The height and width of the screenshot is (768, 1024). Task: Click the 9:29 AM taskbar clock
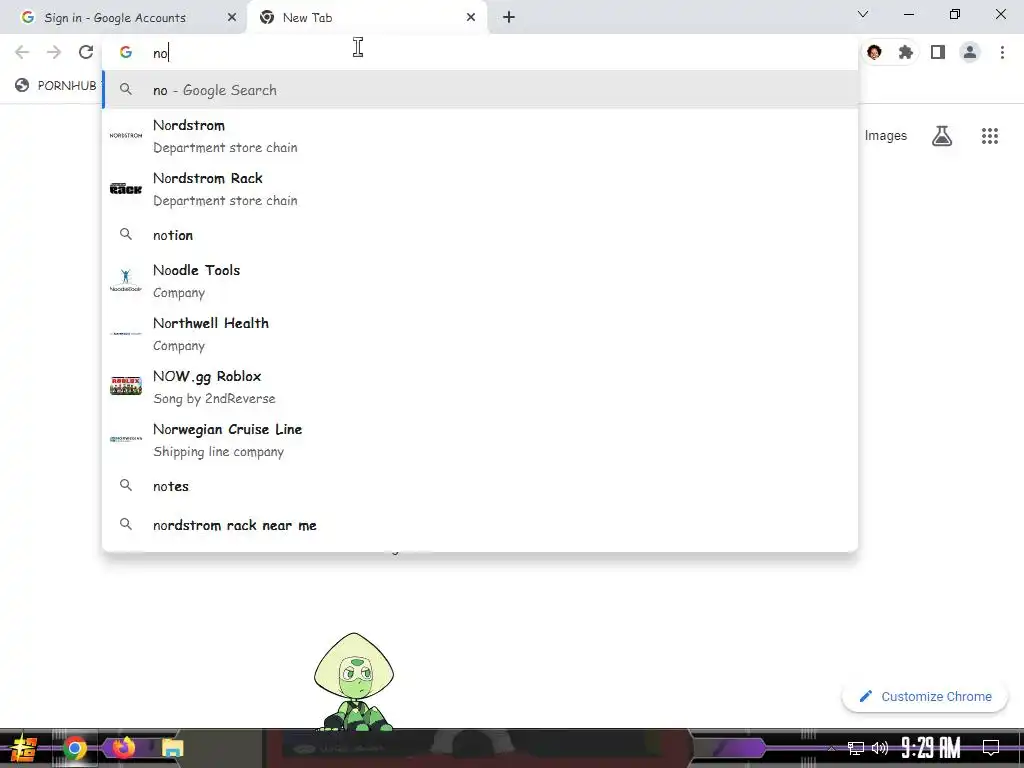pos(931,747)
